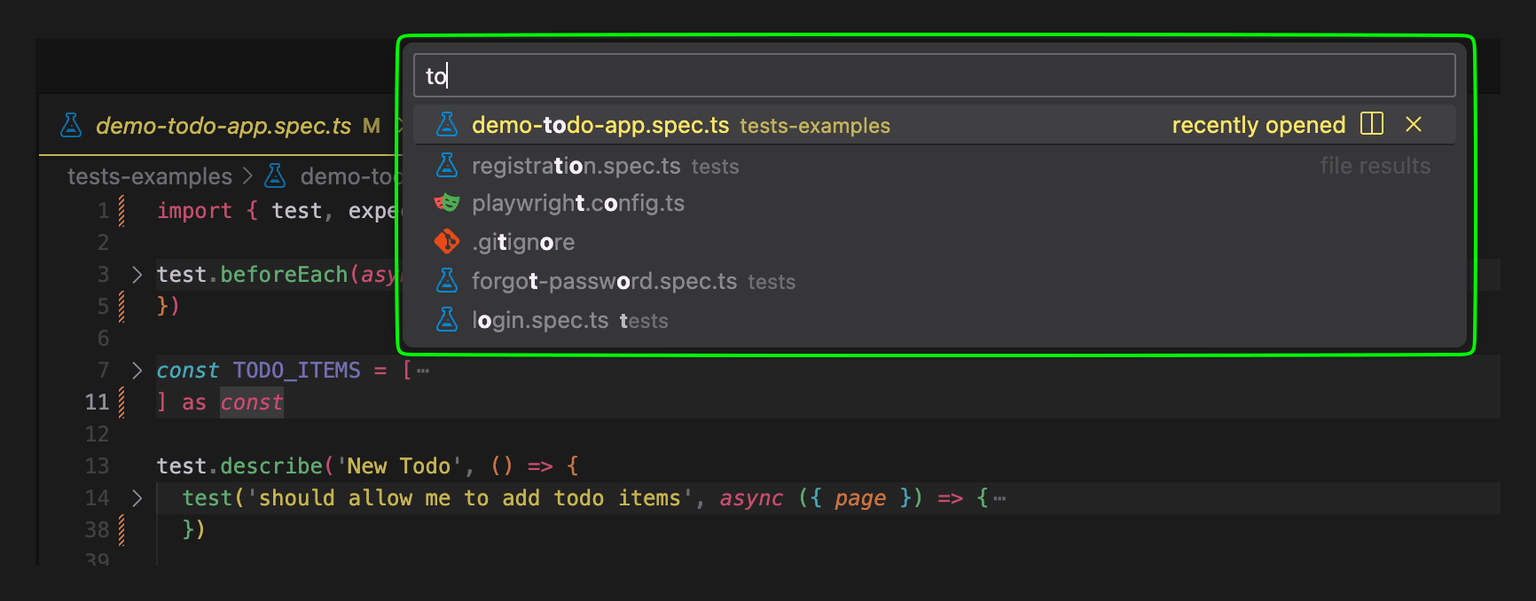Select playwright.config.ts in the results
Screen dimensions: 1536x601
(934, 204)
